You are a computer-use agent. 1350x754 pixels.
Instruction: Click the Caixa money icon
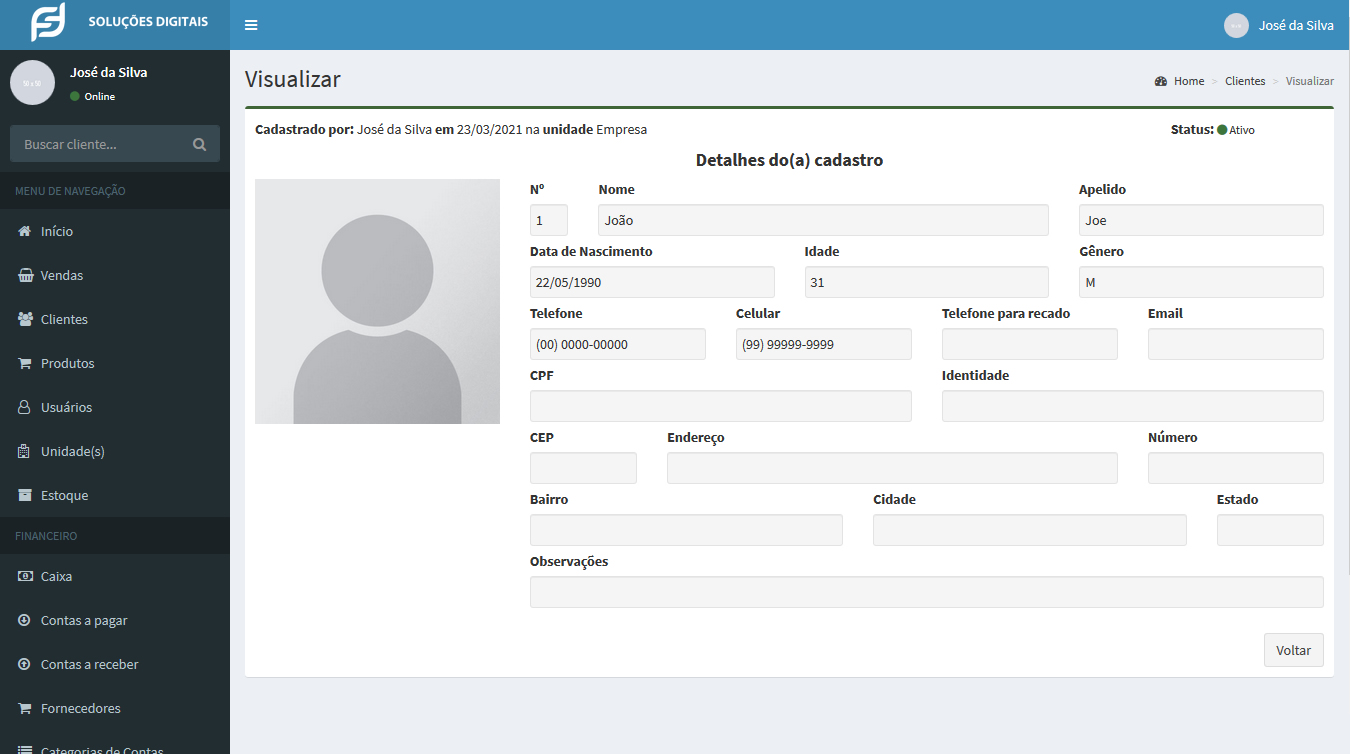25,576
